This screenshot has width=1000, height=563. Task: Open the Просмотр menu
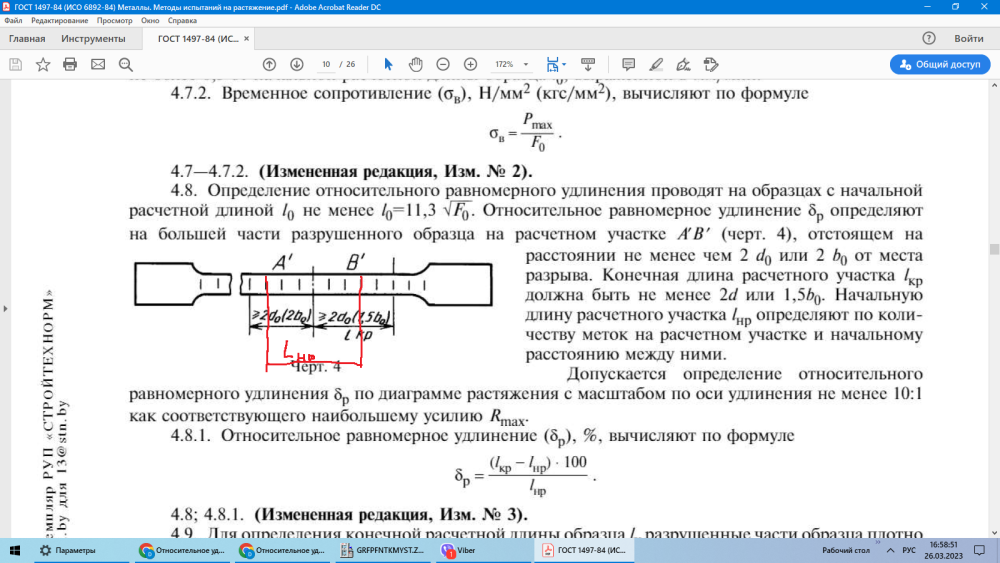tap(115, 20)
